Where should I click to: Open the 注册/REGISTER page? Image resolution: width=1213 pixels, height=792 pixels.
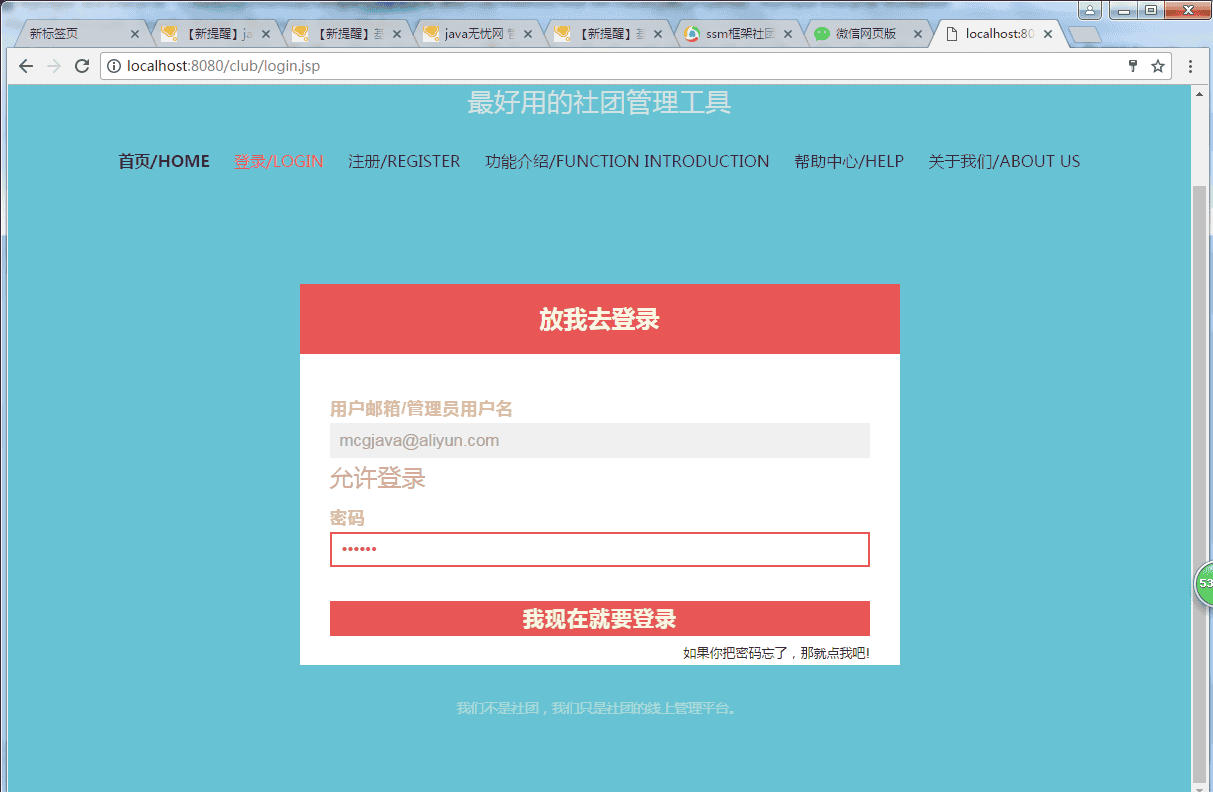[404, 161]
